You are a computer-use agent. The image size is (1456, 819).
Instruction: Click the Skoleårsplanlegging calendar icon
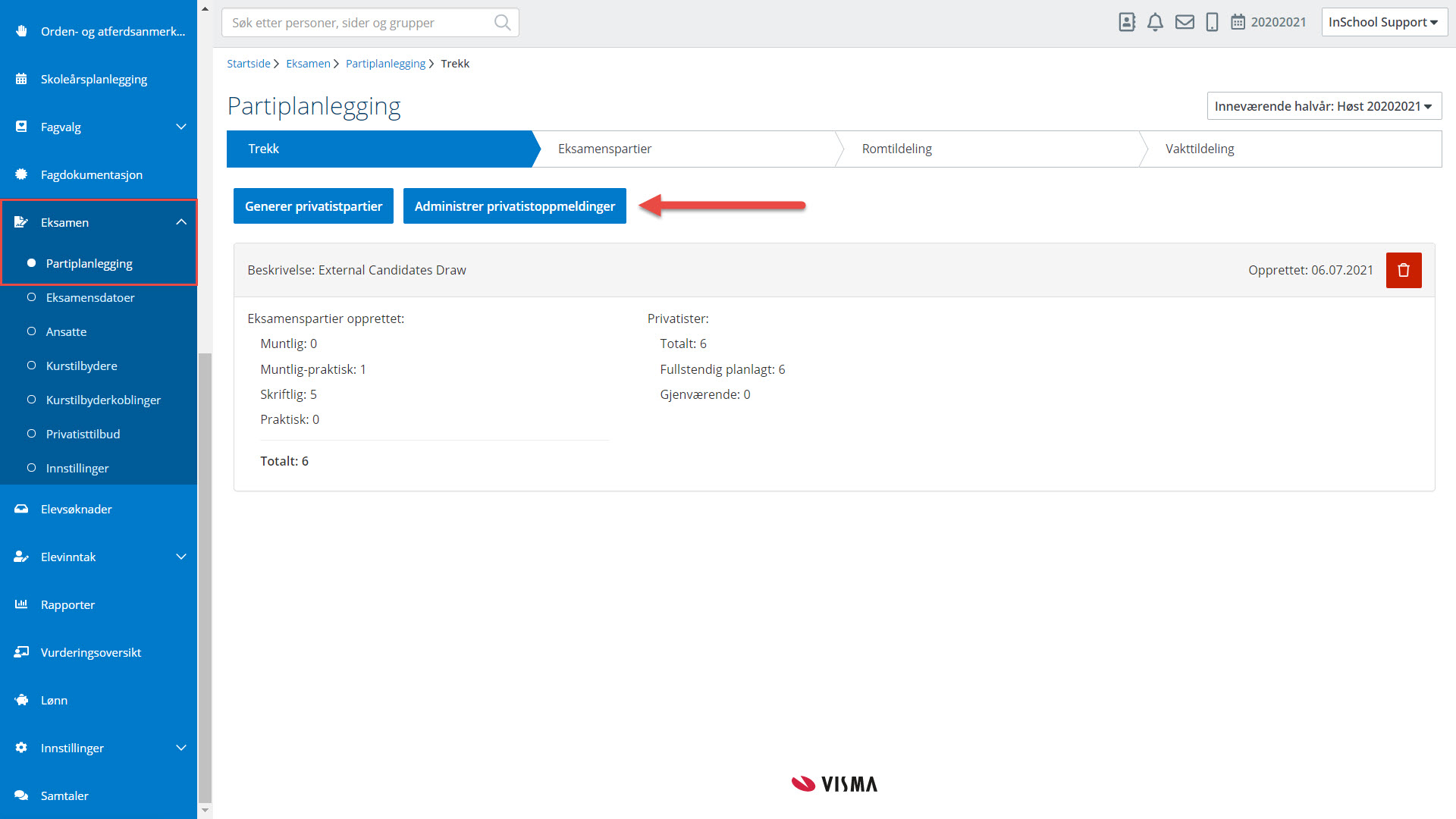(21, 79)
